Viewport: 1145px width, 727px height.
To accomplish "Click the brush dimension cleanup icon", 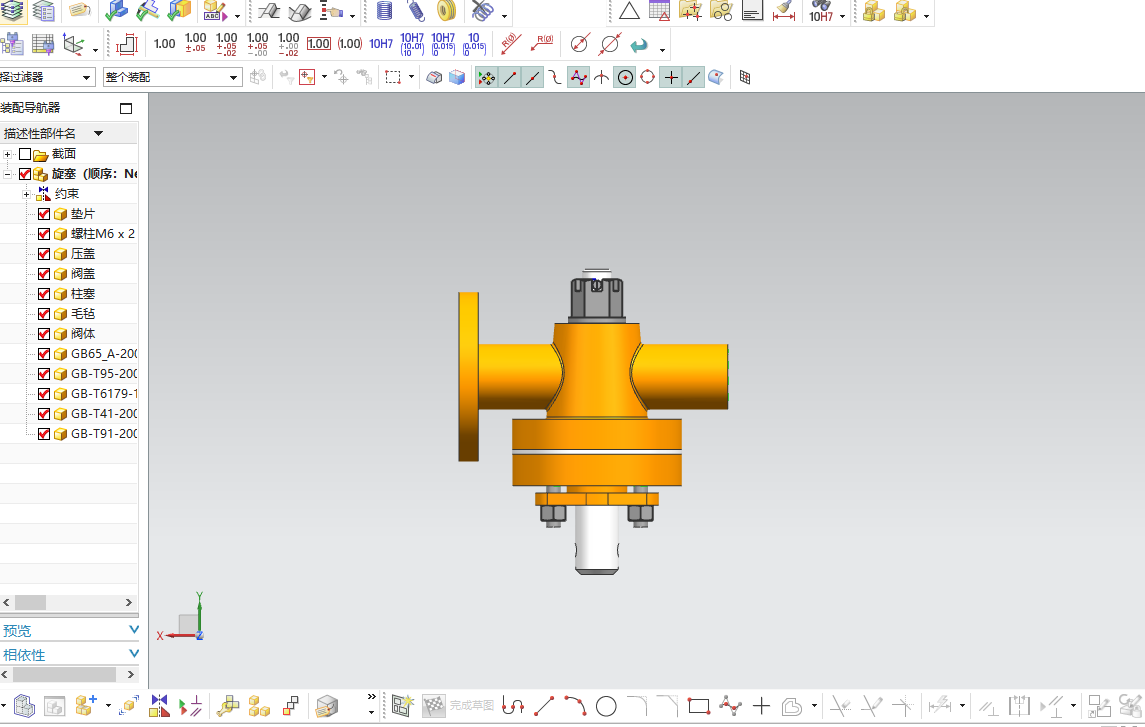I will 784,11.
